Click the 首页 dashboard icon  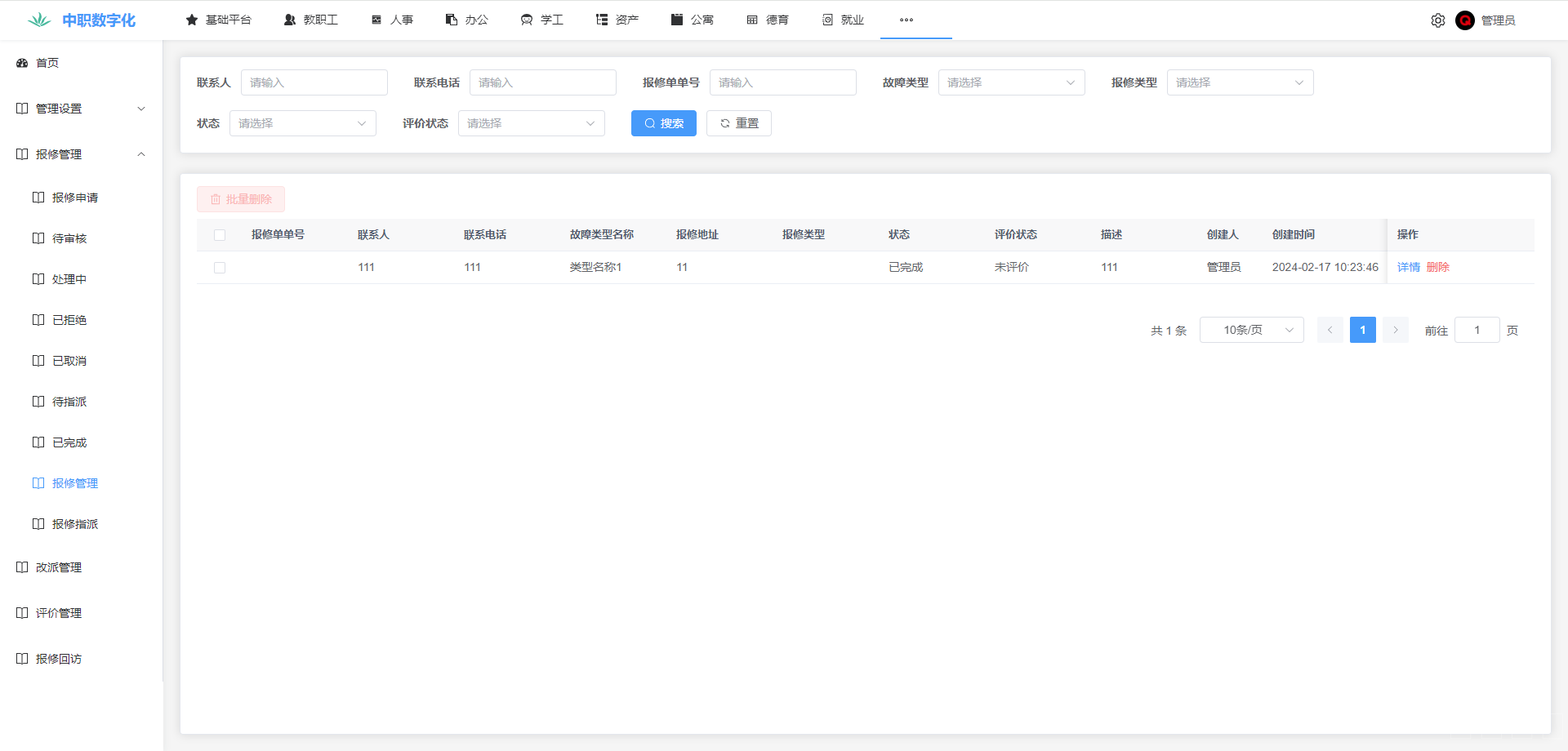pyautogui.click(x=22, y=63)
